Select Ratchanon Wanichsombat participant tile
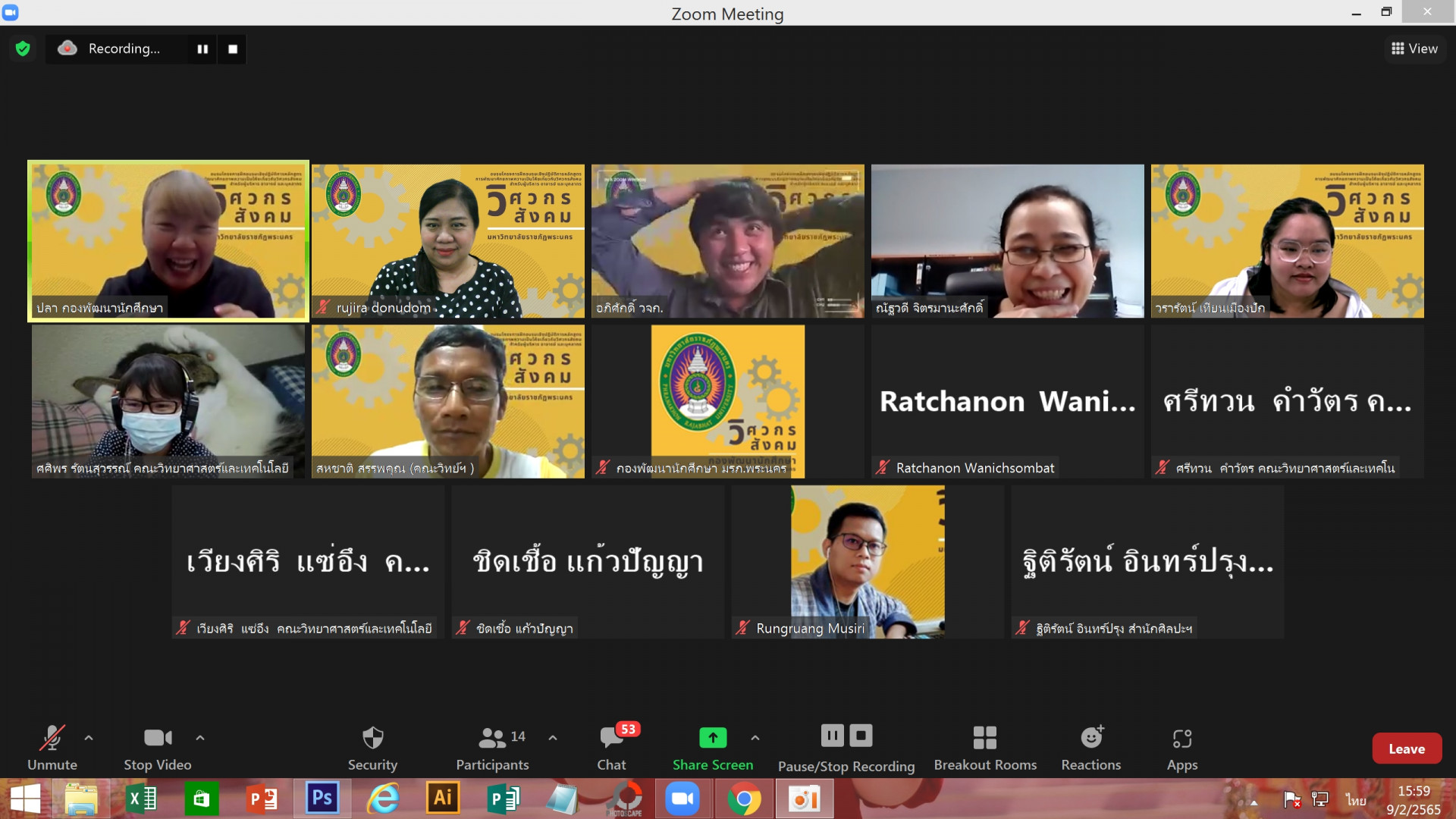This screenshot has height=819, width=1456. point(1008,401)
